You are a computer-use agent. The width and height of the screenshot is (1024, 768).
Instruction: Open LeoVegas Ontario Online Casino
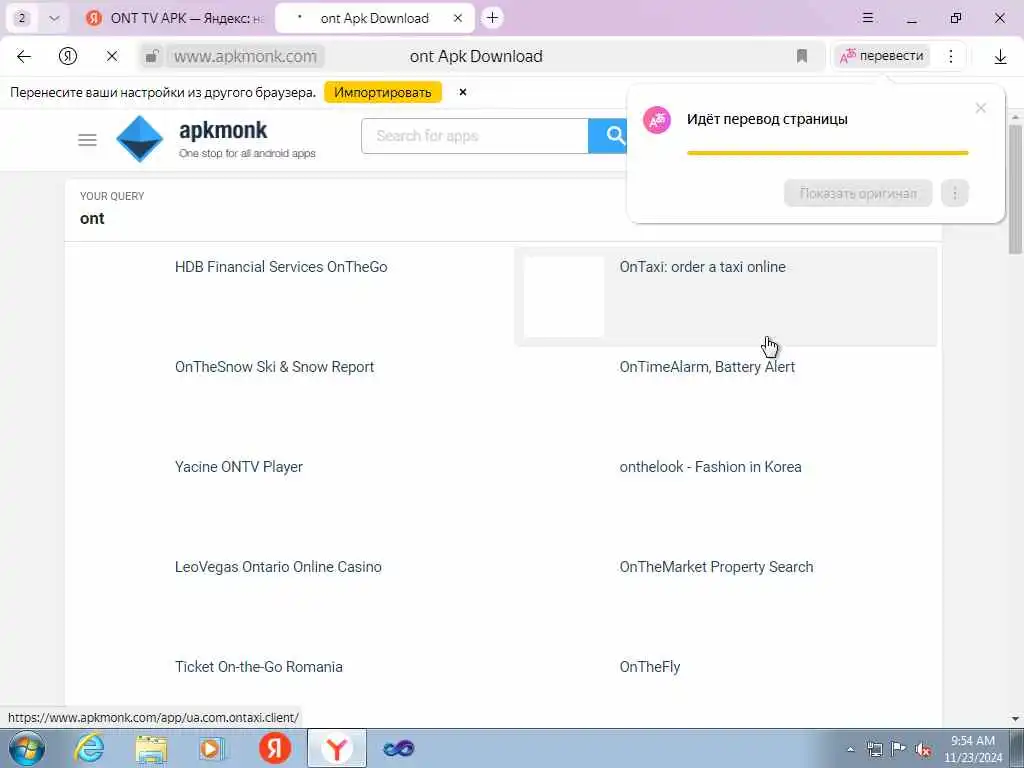(278, 566)
